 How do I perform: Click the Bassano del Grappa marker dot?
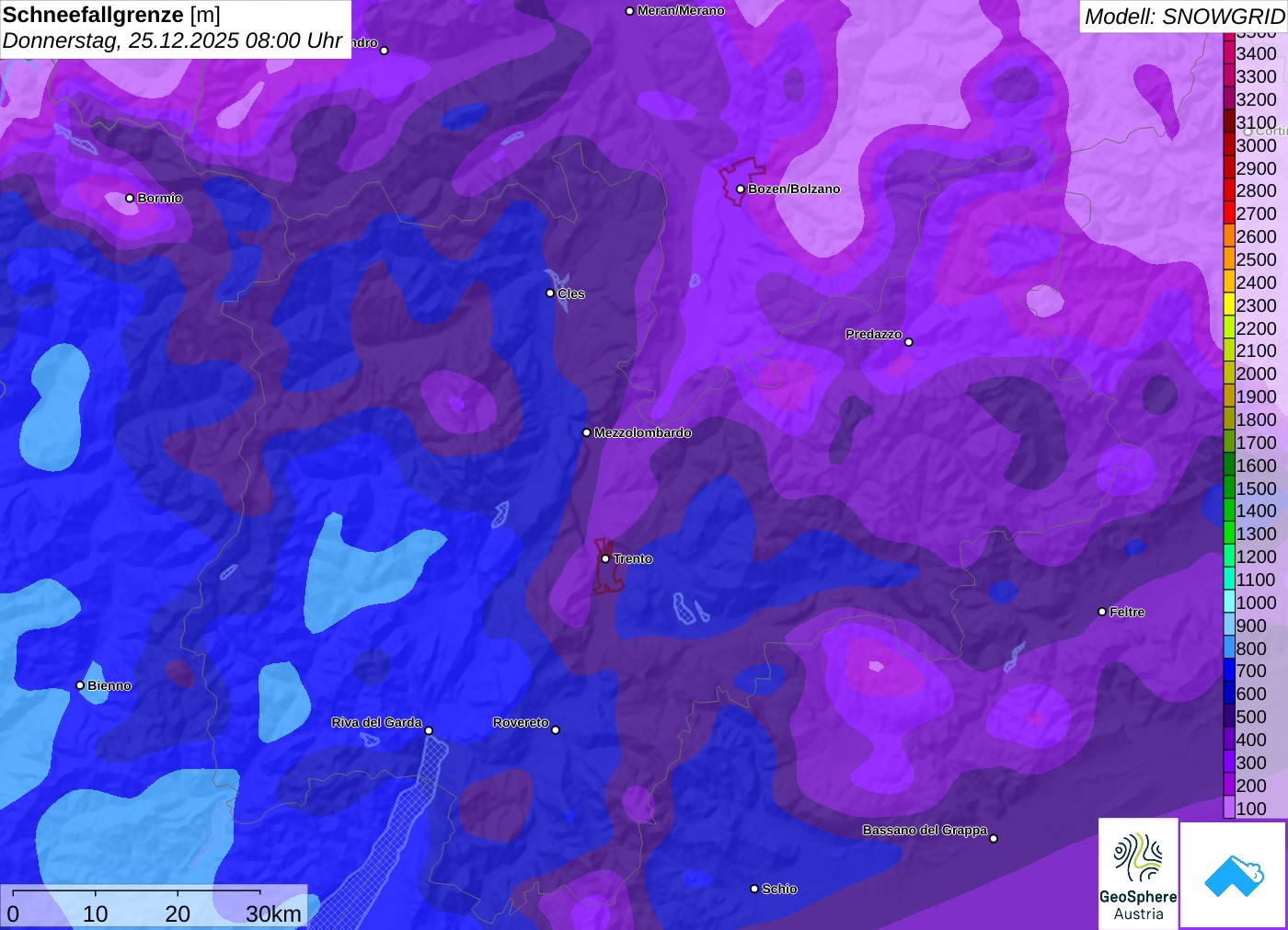tap(994, 838)
